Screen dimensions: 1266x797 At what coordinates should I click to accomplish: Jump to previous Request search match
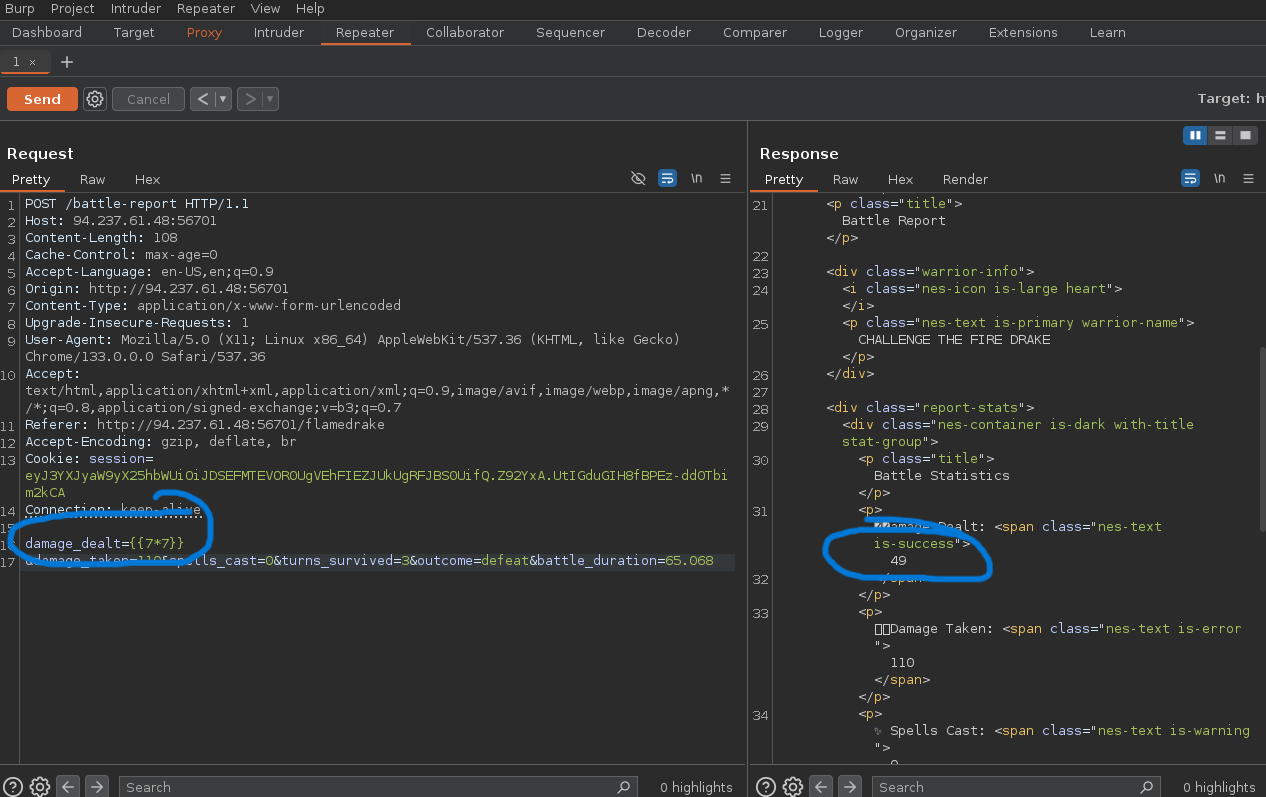coord(68,786)
